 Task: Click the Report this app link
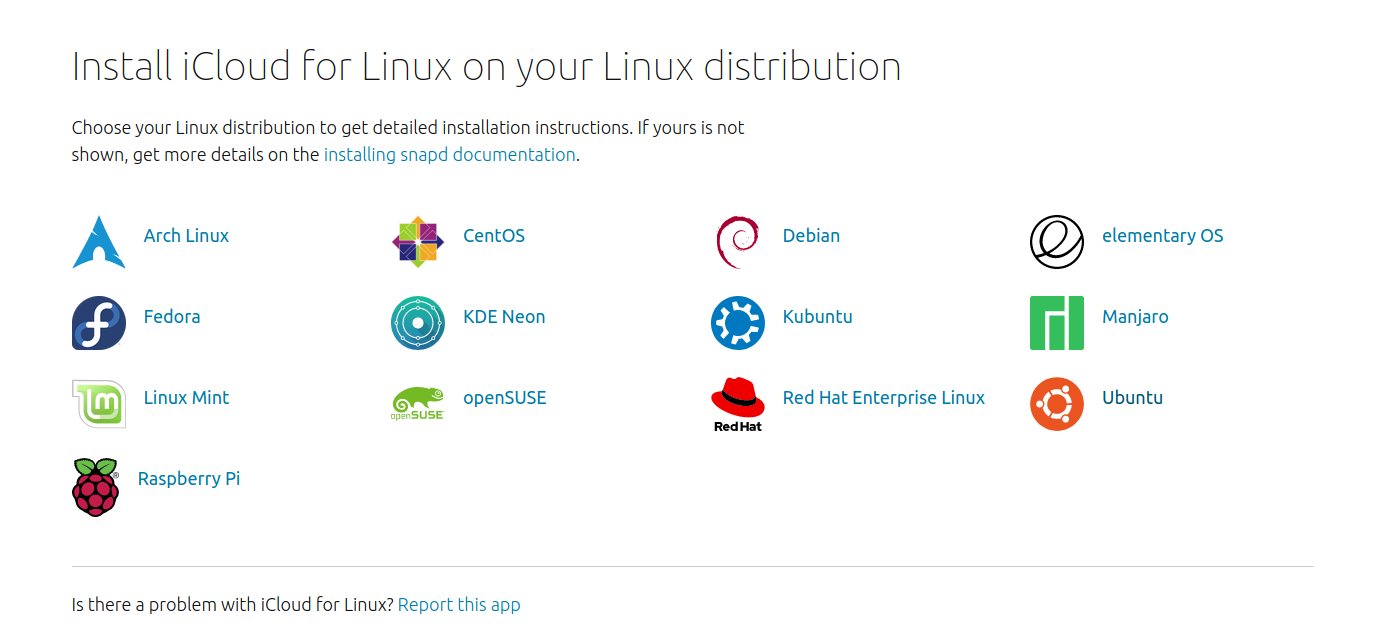pos(459,605)
